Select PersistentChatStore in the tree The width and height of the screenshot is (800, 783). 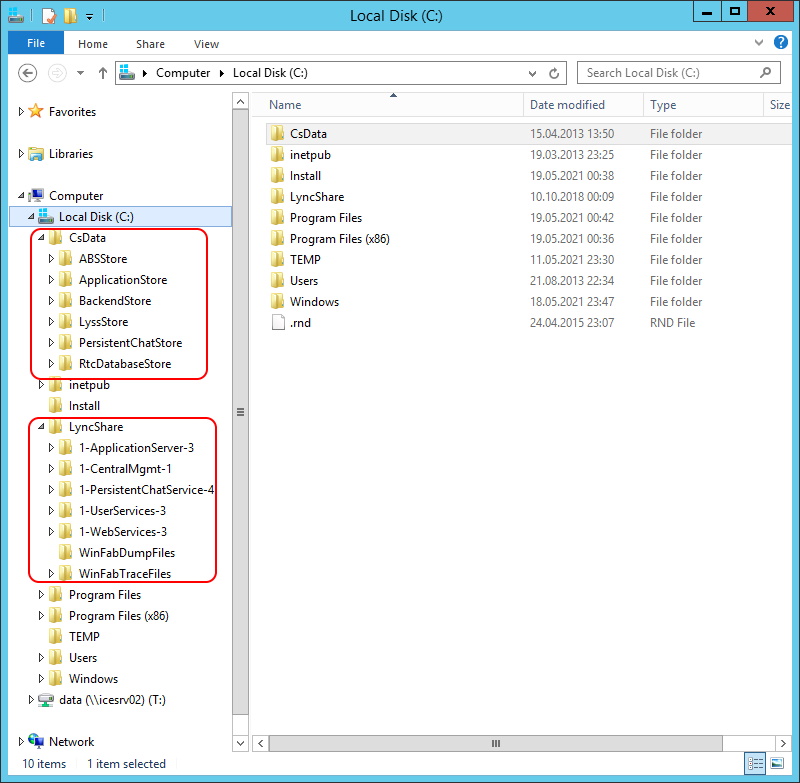(130, 342)
